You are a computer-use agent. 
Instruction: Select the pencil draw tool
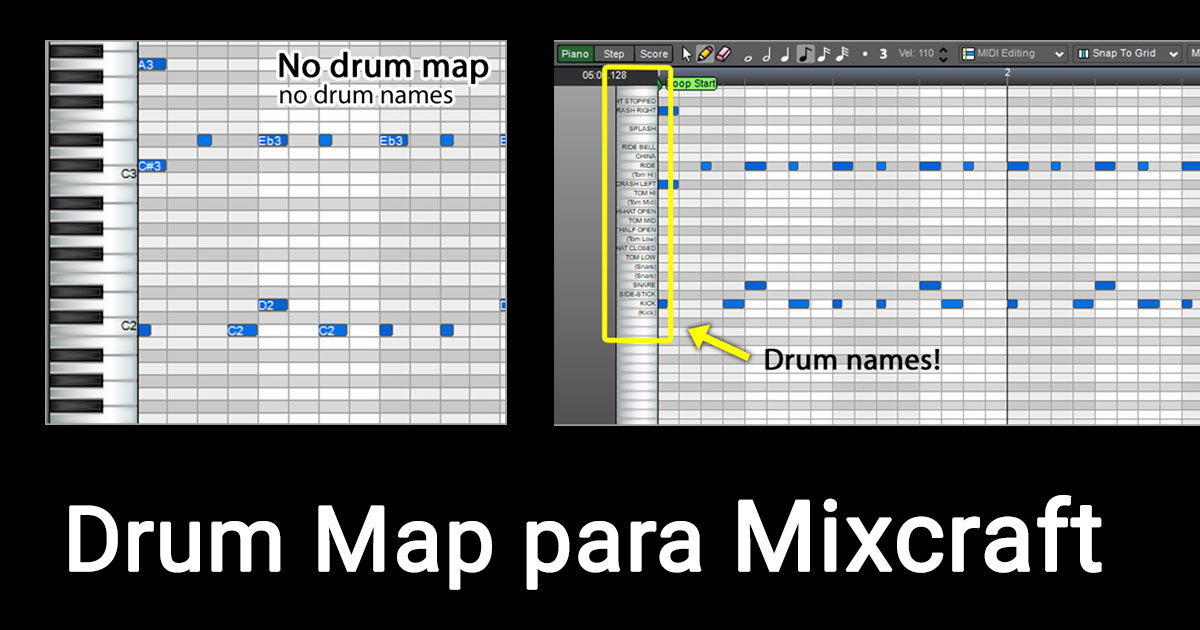pyautogui.click(x=706, y=54)
